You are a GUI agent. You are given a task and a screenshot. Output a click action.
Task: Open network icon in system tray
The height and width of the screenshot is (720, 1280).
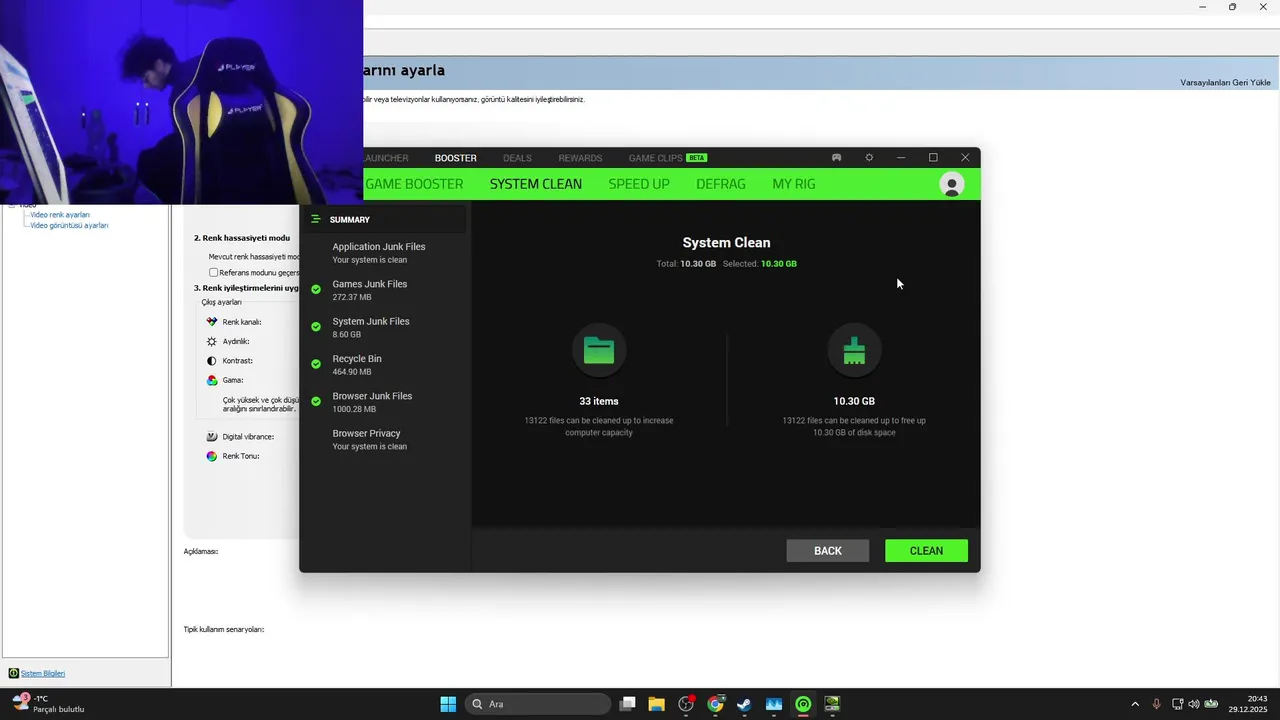(x=1177, y=704)
